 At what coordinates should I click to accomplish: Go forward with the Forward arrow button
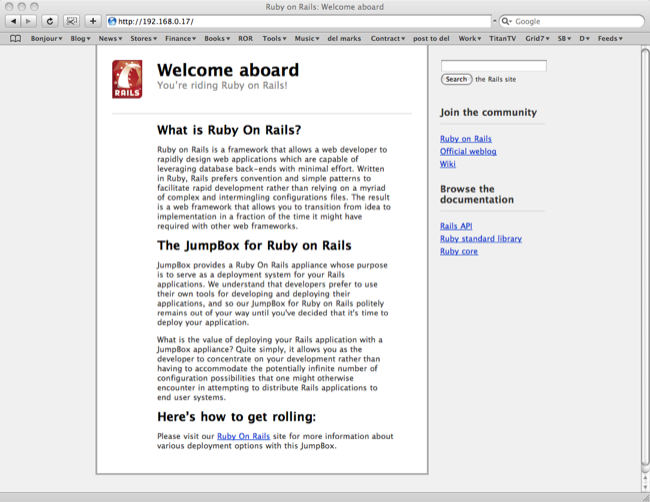tap(28, 21)
